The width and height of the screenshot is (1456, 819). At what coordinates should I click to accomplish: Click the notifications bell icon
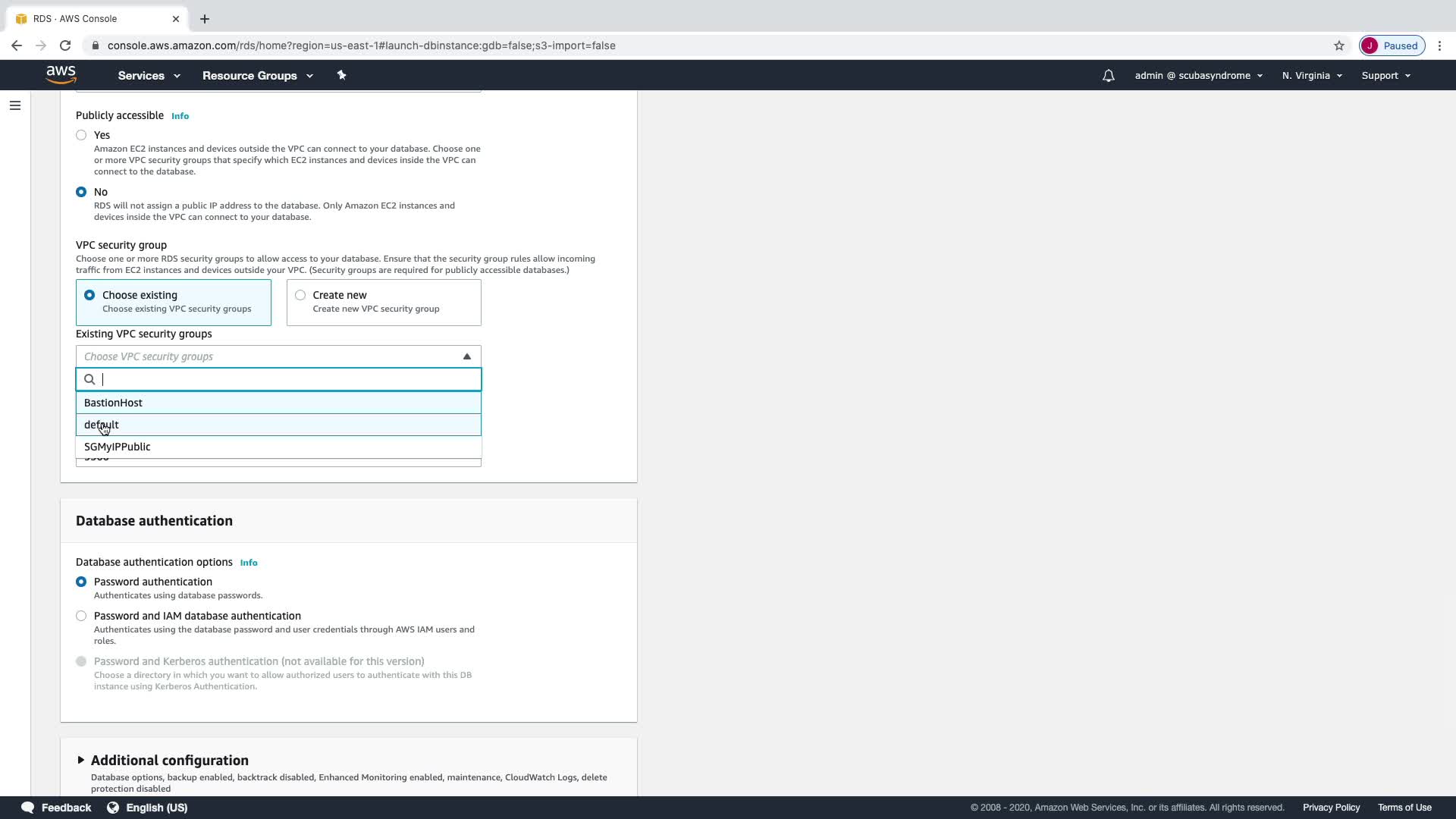[1108, 76]
